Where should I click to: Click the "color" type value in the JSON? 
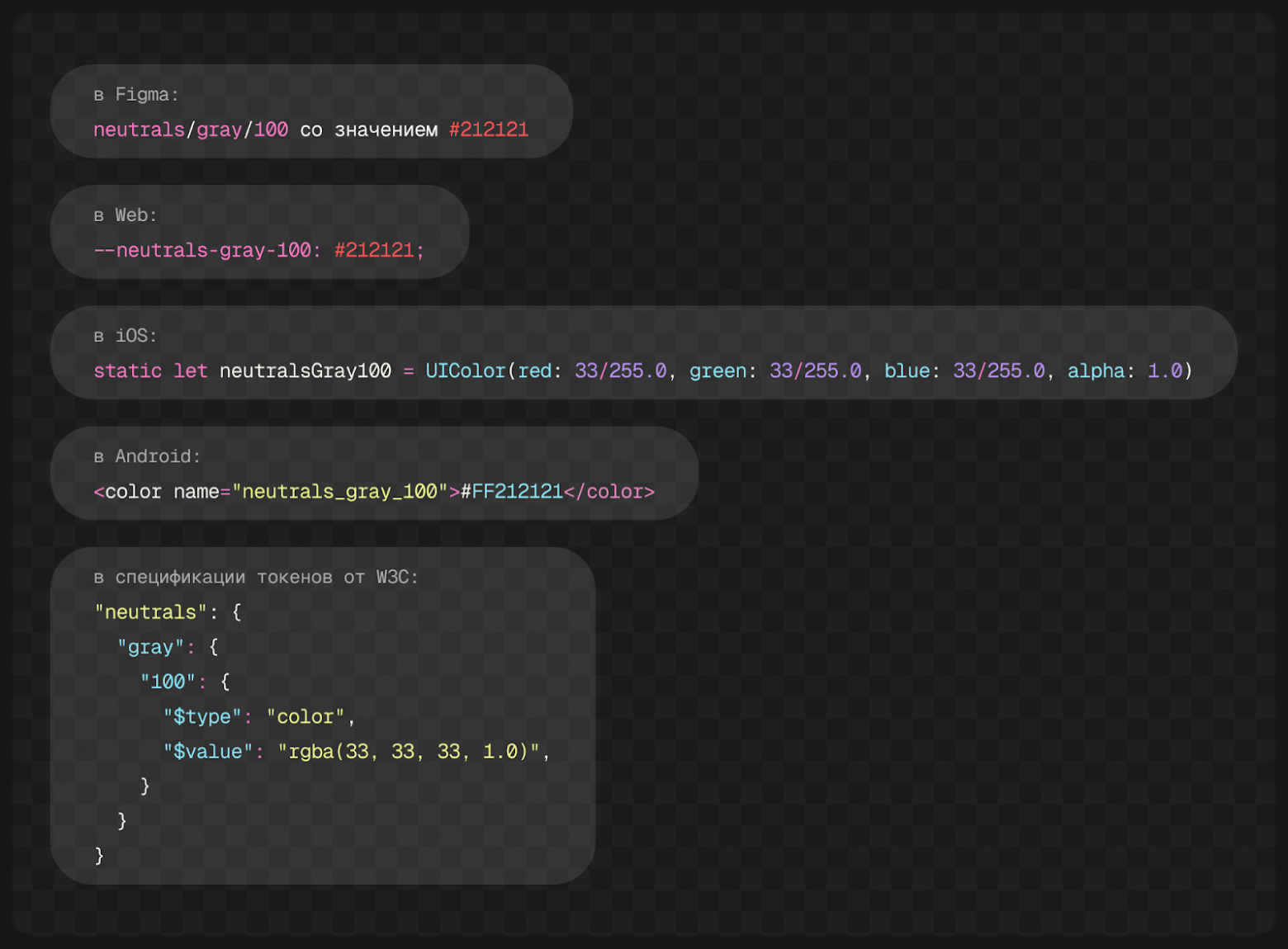tap(305, 716)
